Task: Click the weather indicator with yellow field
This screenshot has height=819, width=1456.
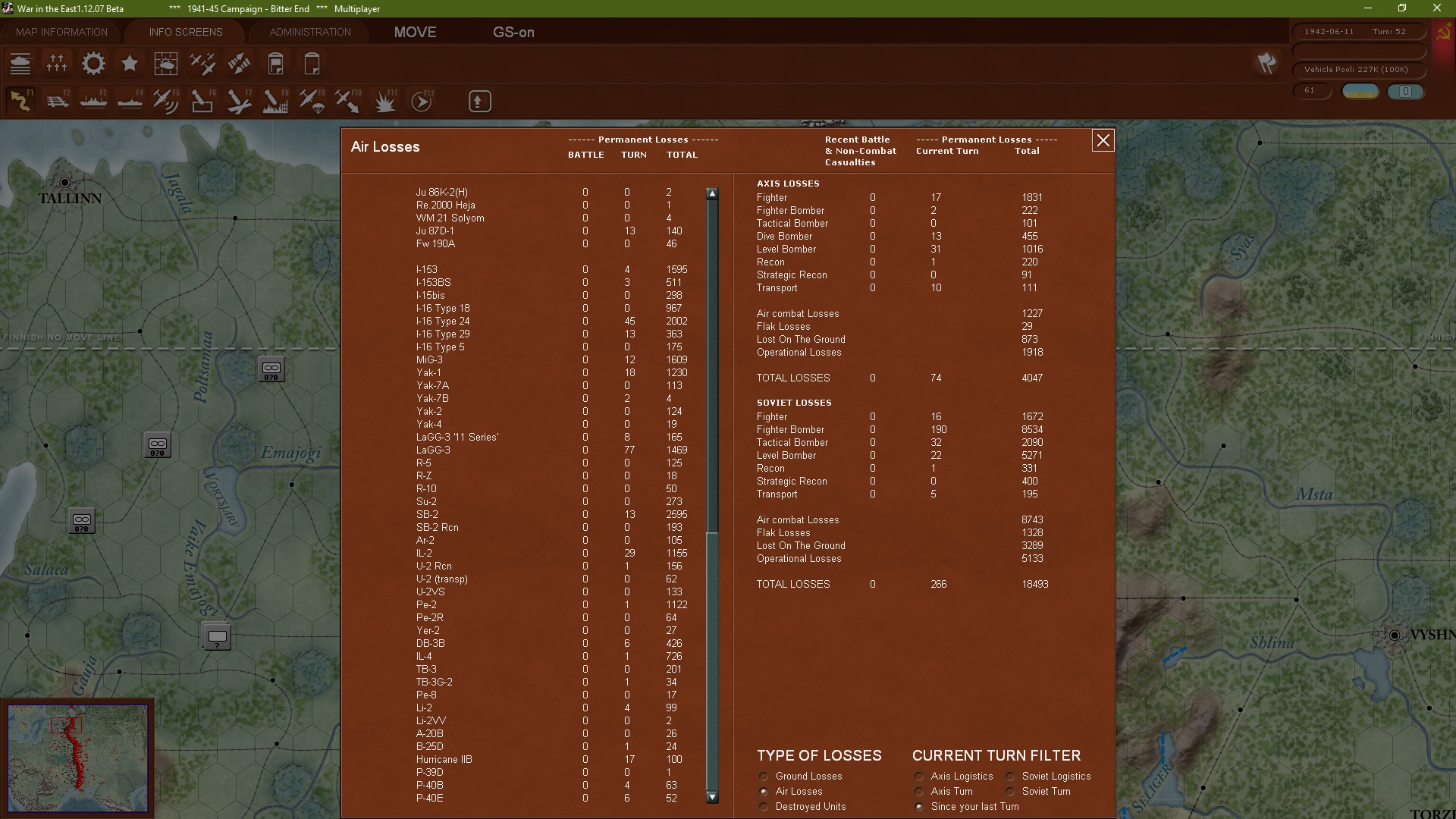Action: pyautogui.click(x=1360, y=92)
